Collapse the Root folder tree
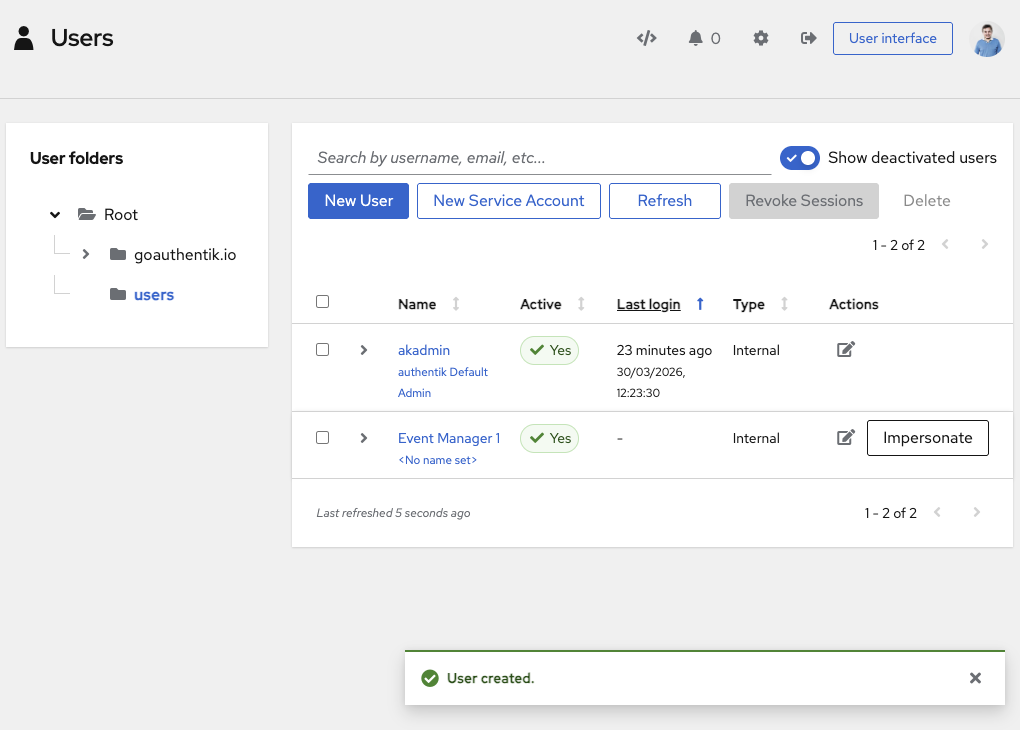1020x730 pixels. pyautogui.click(x=55, y=215)
